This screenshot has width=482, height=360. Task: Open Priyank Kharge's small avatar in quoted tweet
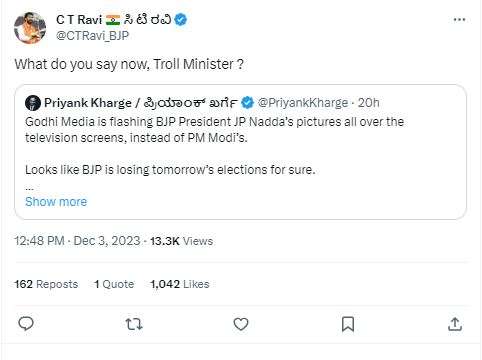pyautogui.click(x=33, y=103)
